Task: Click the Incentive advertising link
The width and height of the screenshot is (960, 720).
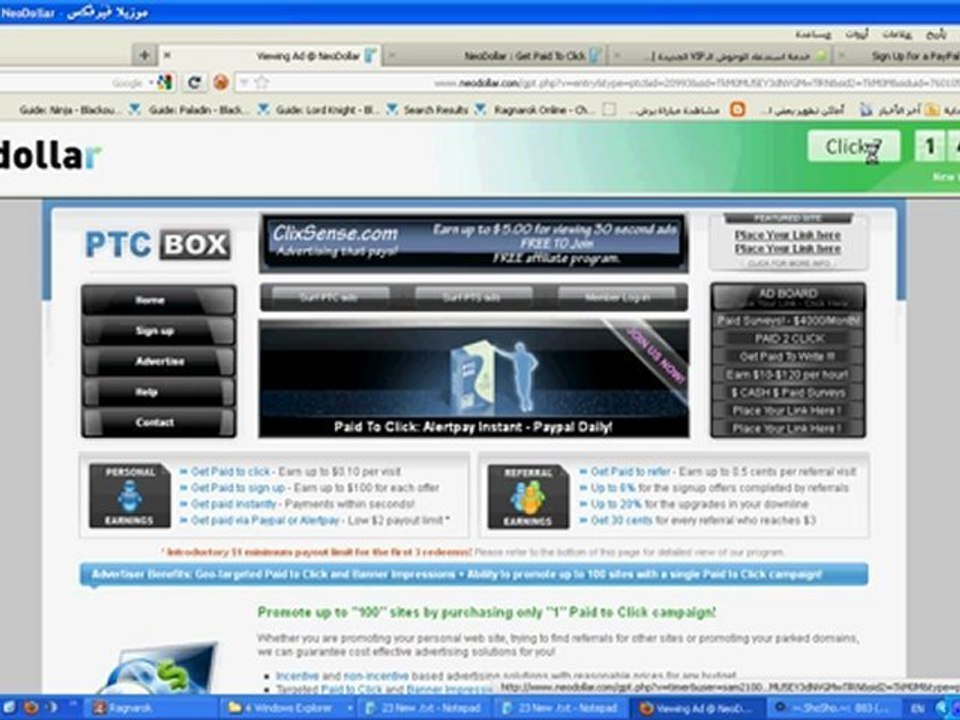Action: click(x=297, y=676)
